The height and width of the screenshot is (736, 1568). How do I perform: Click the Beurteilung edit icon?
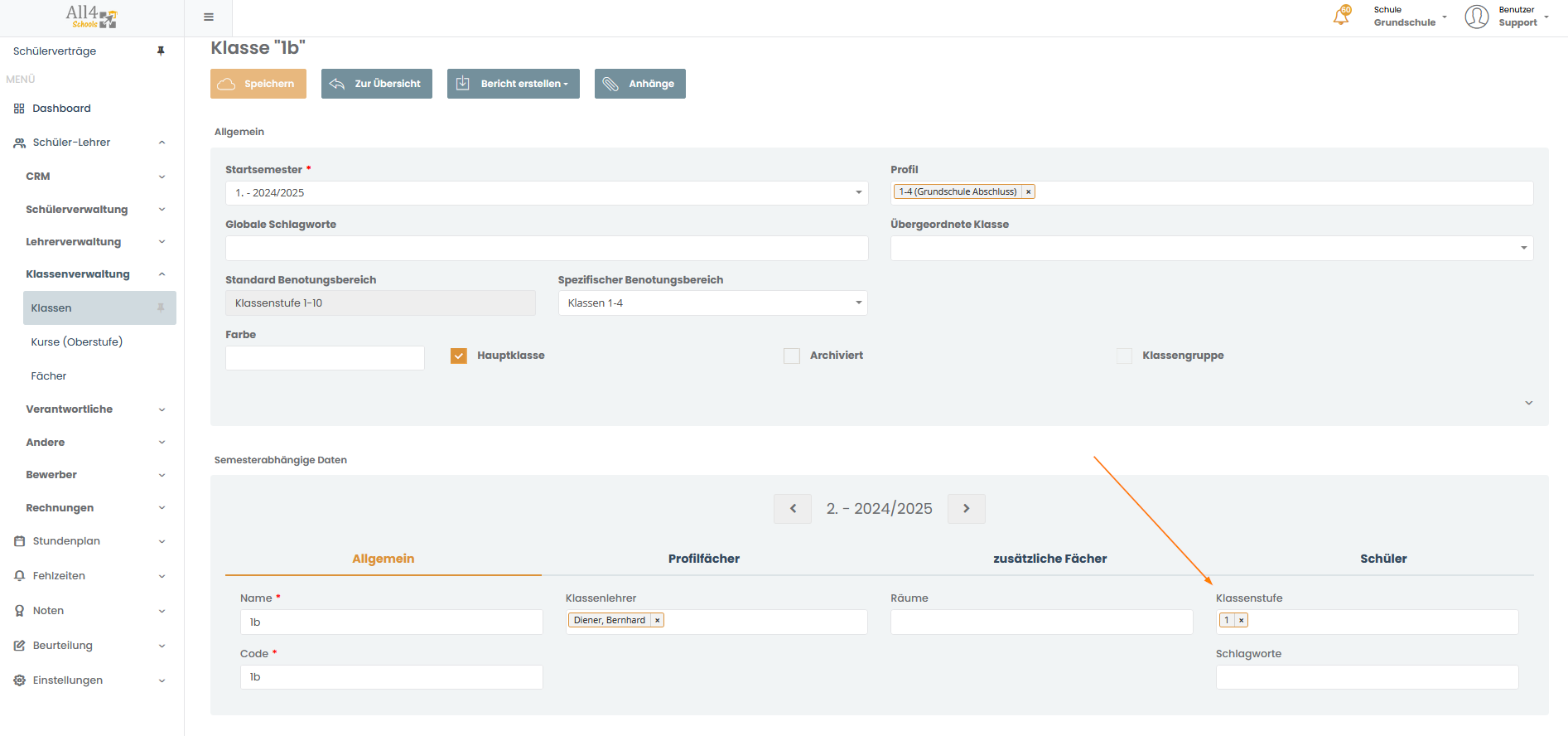point(19,646)
